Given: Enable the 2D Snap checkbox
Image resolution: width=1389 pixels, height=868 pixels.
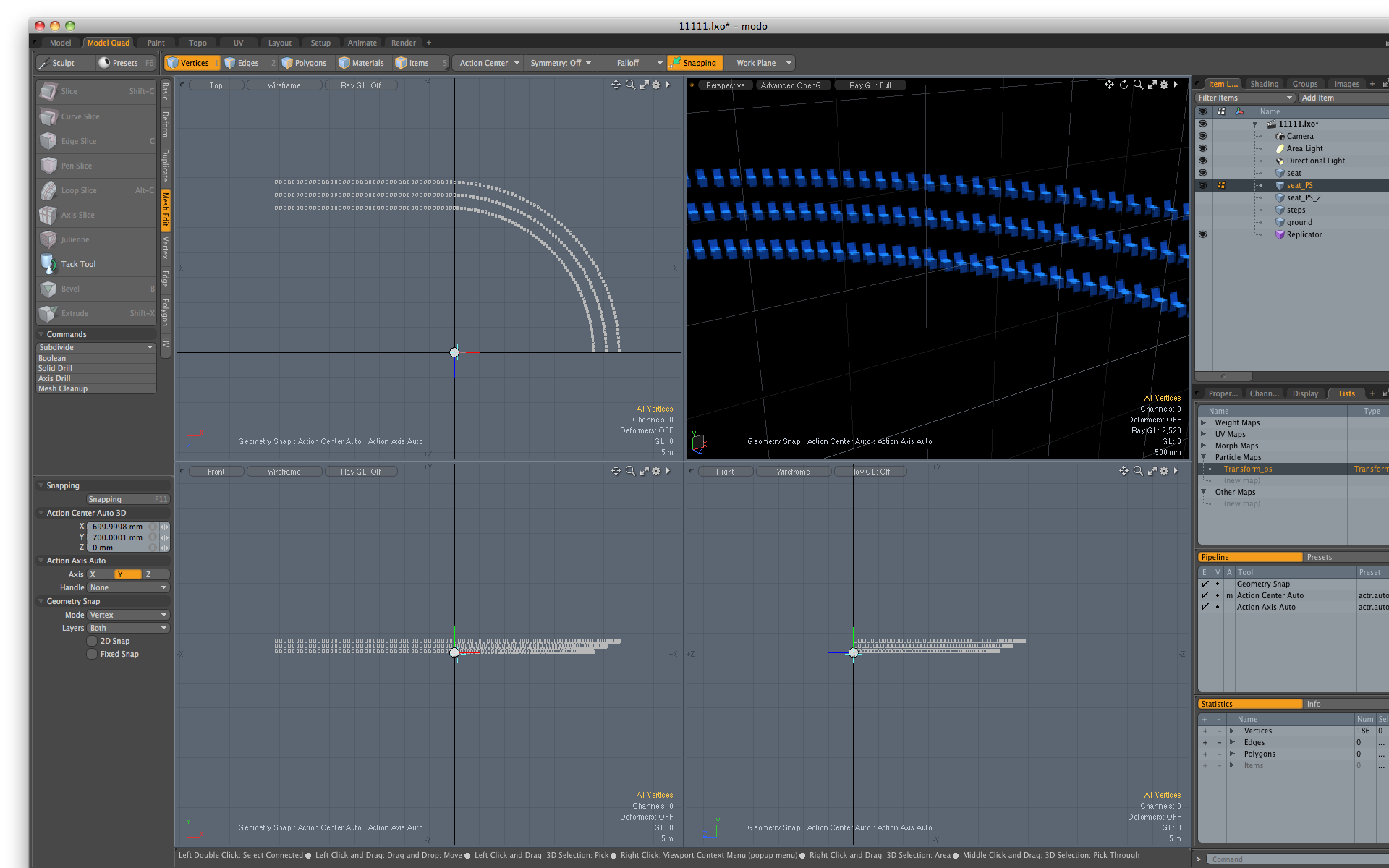Looking at the screenshot, I should tap(92, 641).
